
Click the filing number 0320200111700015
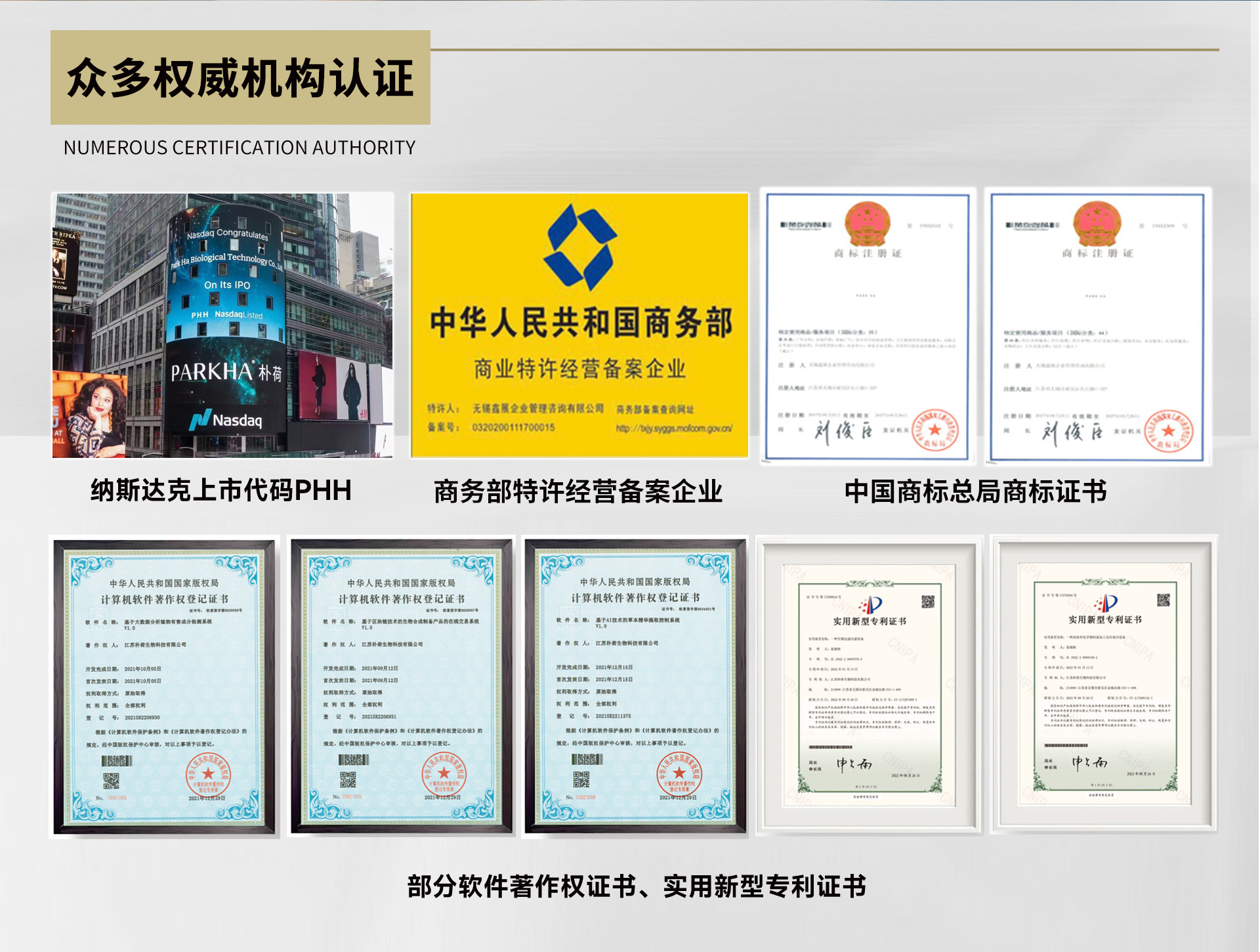(x=513, y=428)
